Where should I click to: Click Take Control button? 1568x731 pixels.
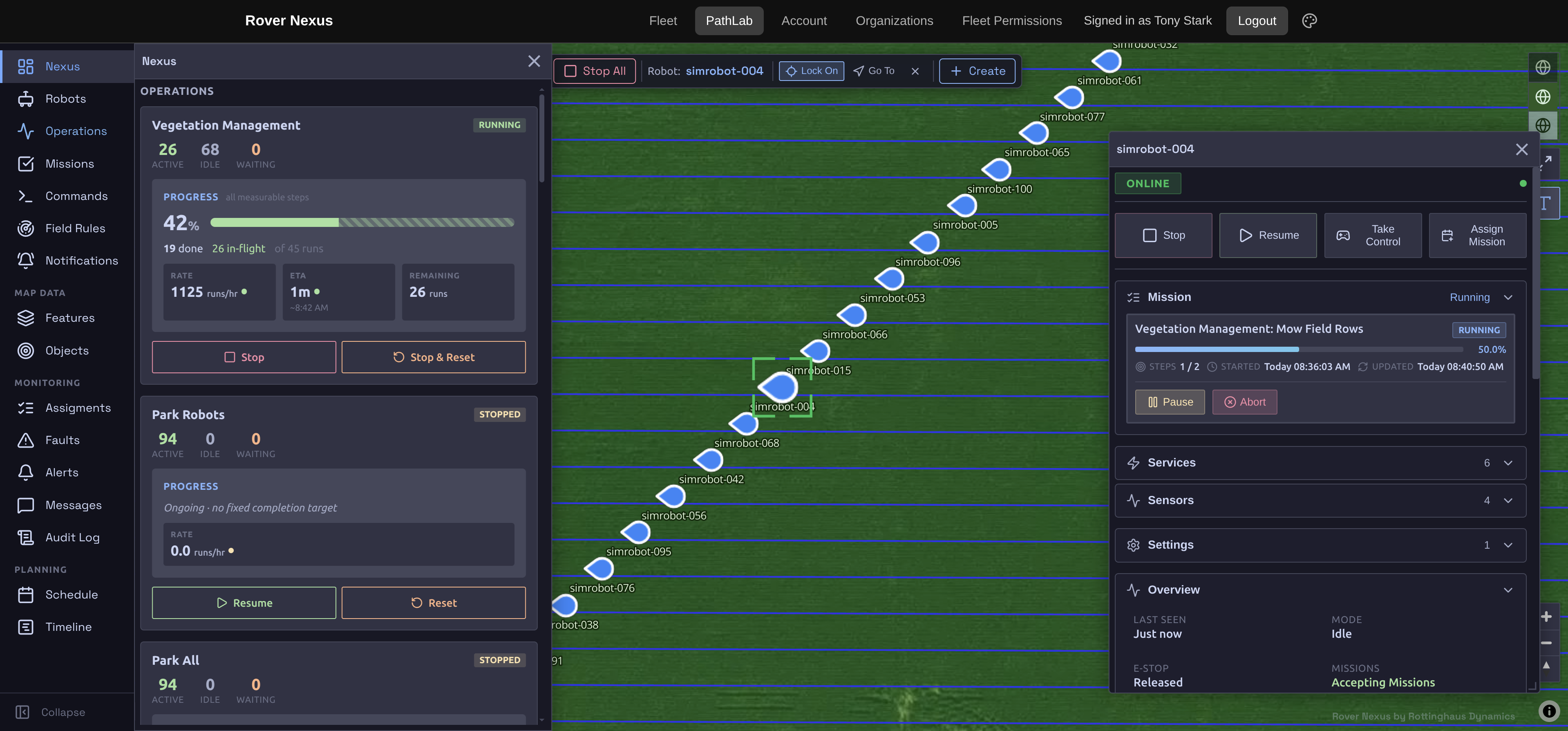coord(1373,235)
